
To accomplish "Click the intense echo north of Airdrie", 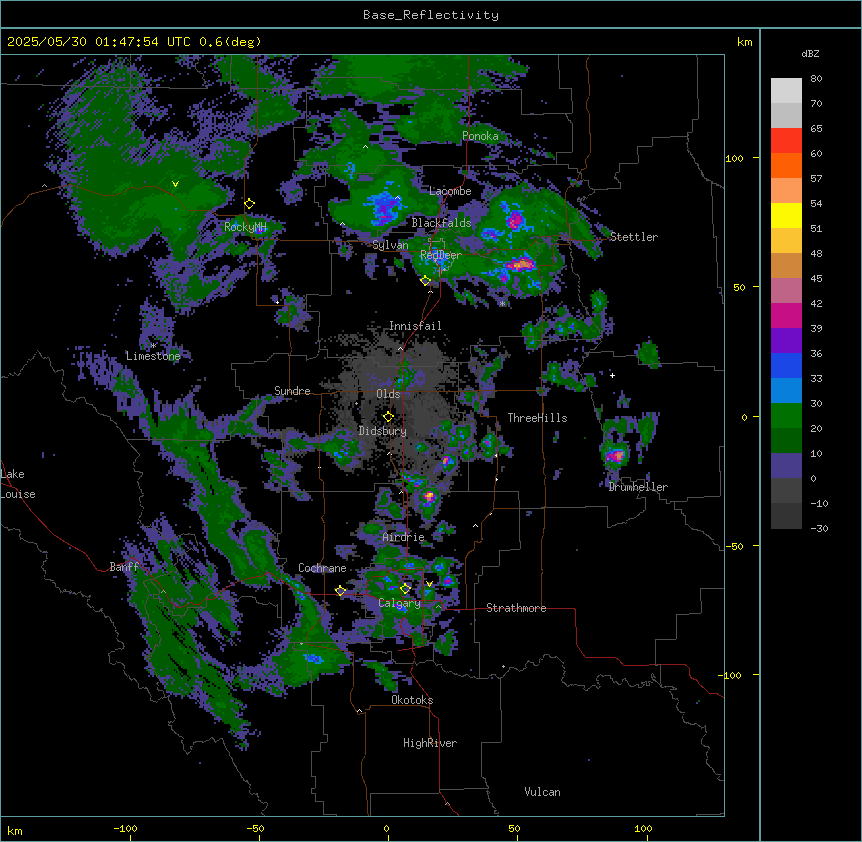I will click(x=429, y=497).
